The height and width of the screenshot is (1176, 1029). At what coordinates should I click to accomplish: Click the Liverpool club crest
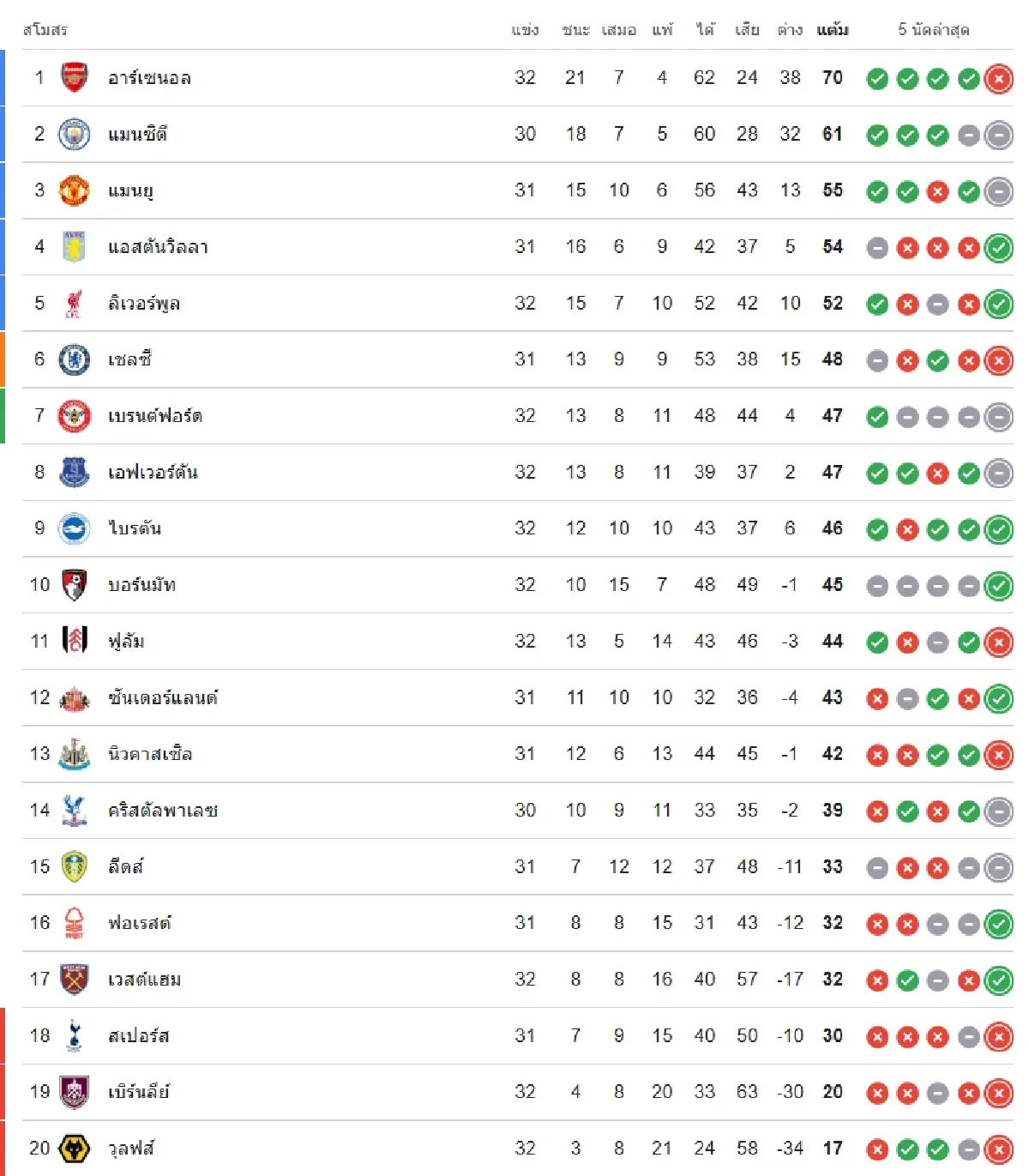(x=75, y=304)
